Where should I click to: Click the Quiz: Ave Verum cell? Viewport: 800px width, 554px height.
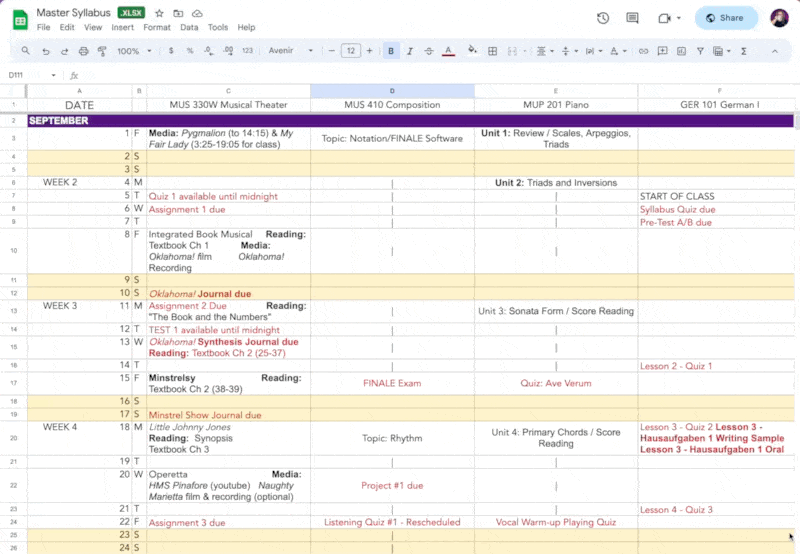pyautogui.click(x=556, y=383)
